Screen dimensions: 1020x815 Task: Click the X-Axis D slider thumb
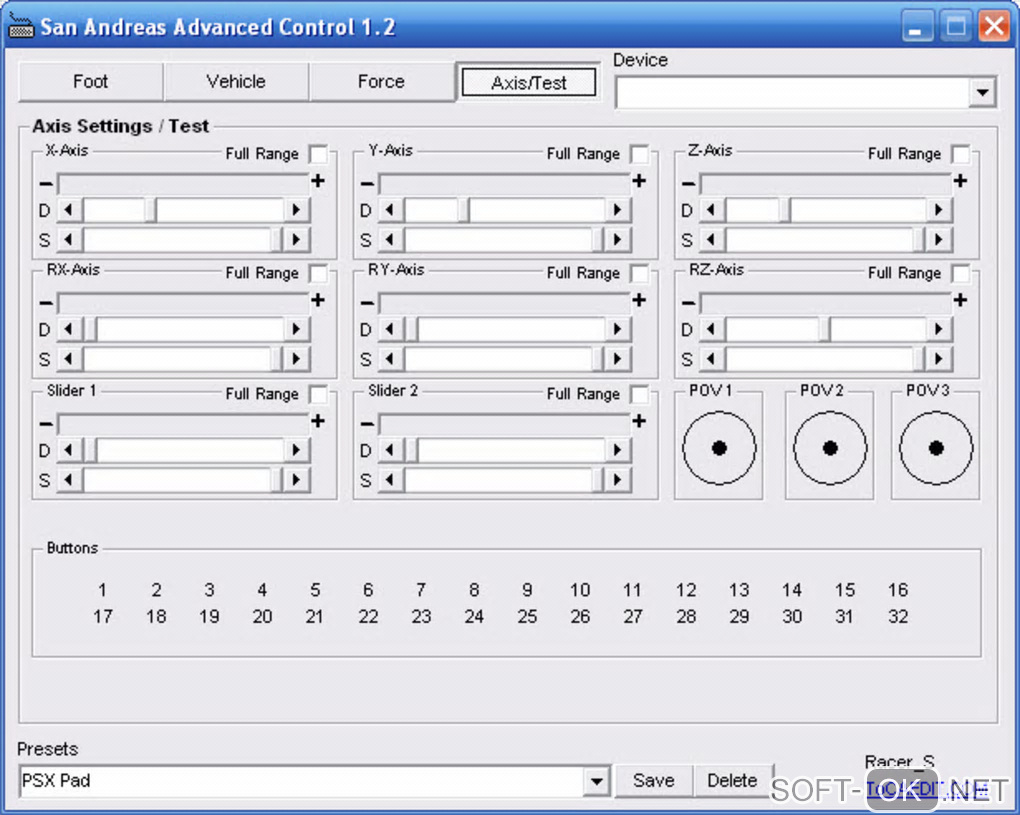(x=151, y=210)
